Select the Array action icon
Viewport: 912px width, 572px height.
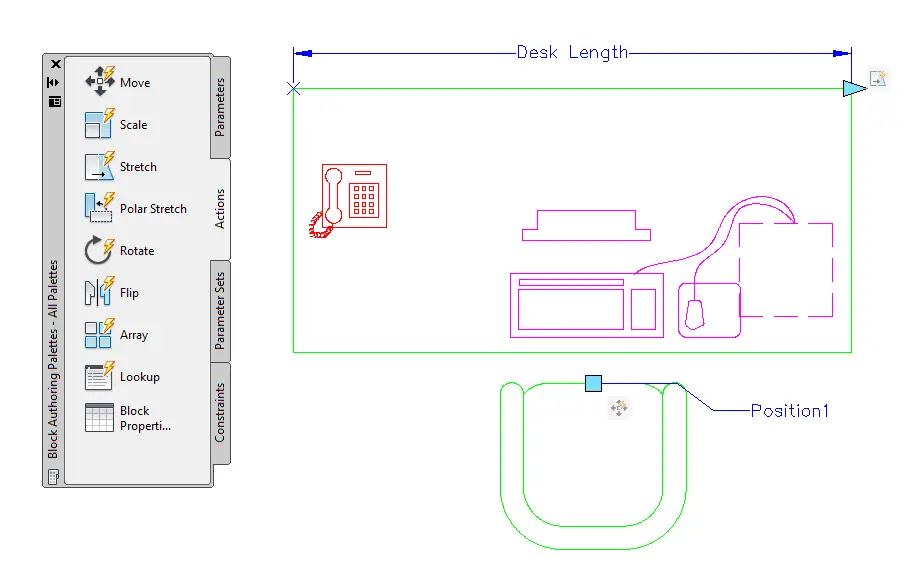click(x=100, y=334)
